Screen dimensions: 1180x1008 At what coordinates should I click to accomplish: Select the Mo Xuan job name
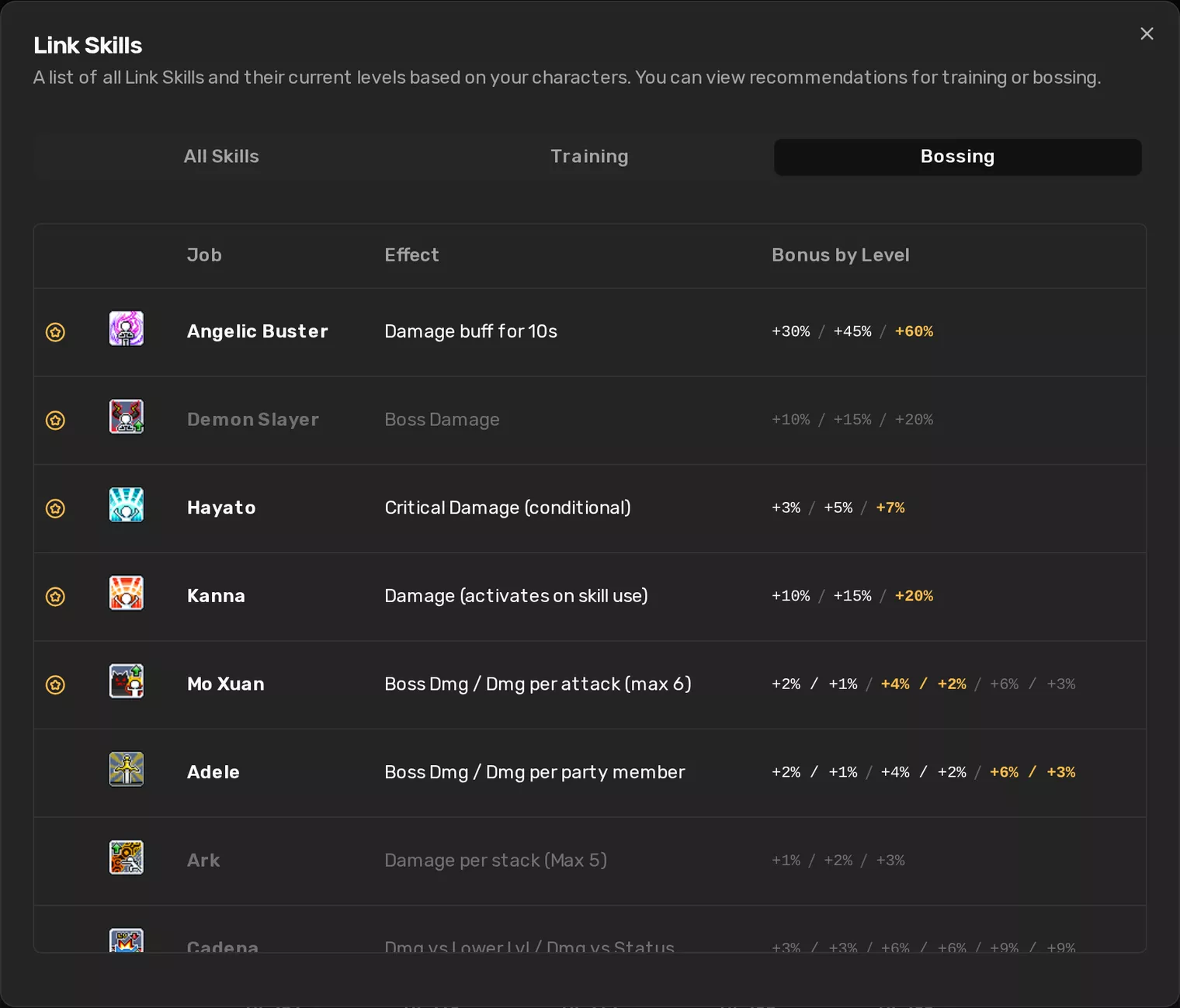[226, 684]
